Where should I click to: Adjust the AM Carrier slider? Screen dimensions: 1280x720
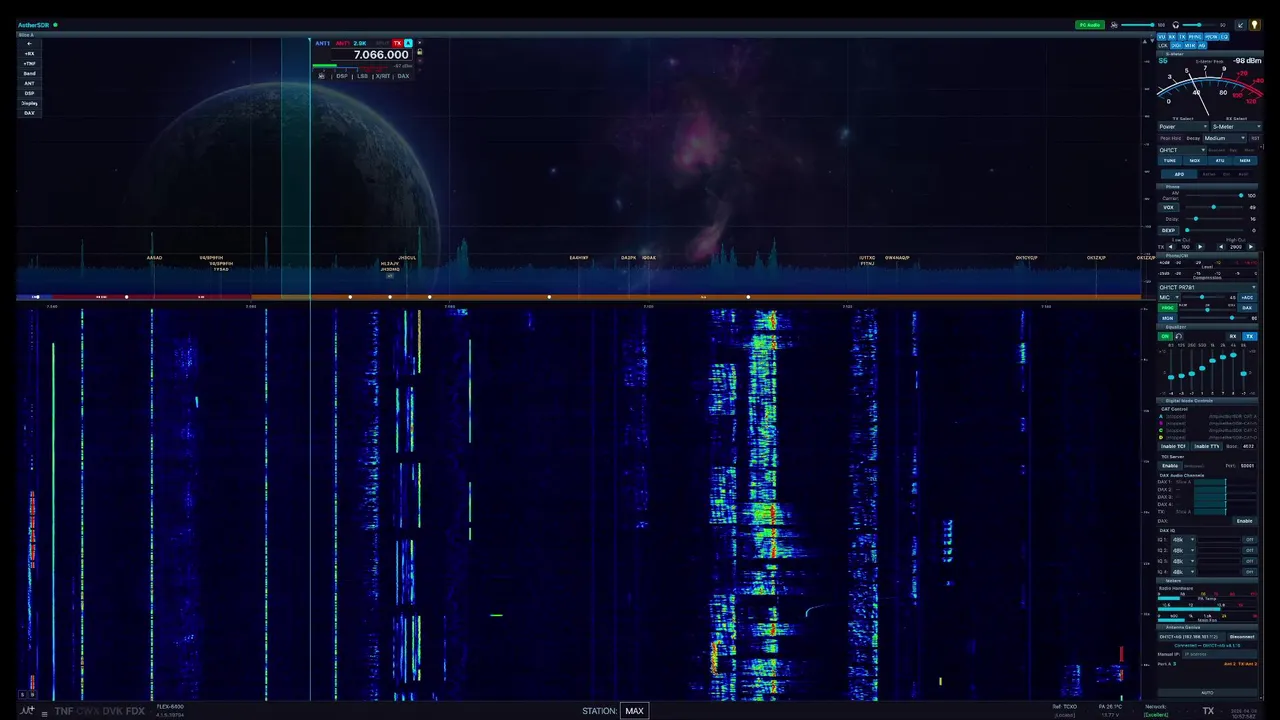pos(1214,195)
